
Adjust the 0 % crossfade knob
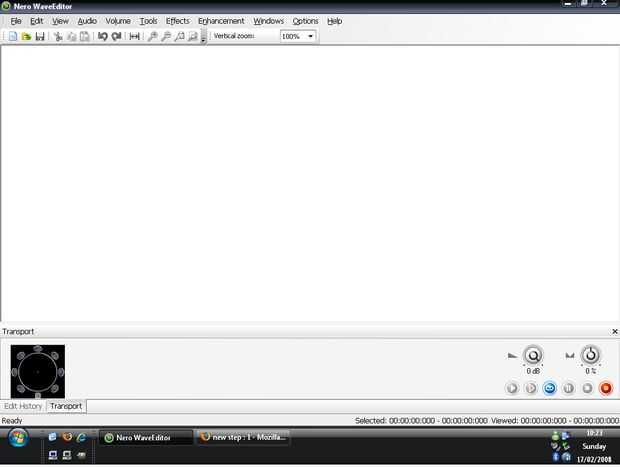coord(590,355)
